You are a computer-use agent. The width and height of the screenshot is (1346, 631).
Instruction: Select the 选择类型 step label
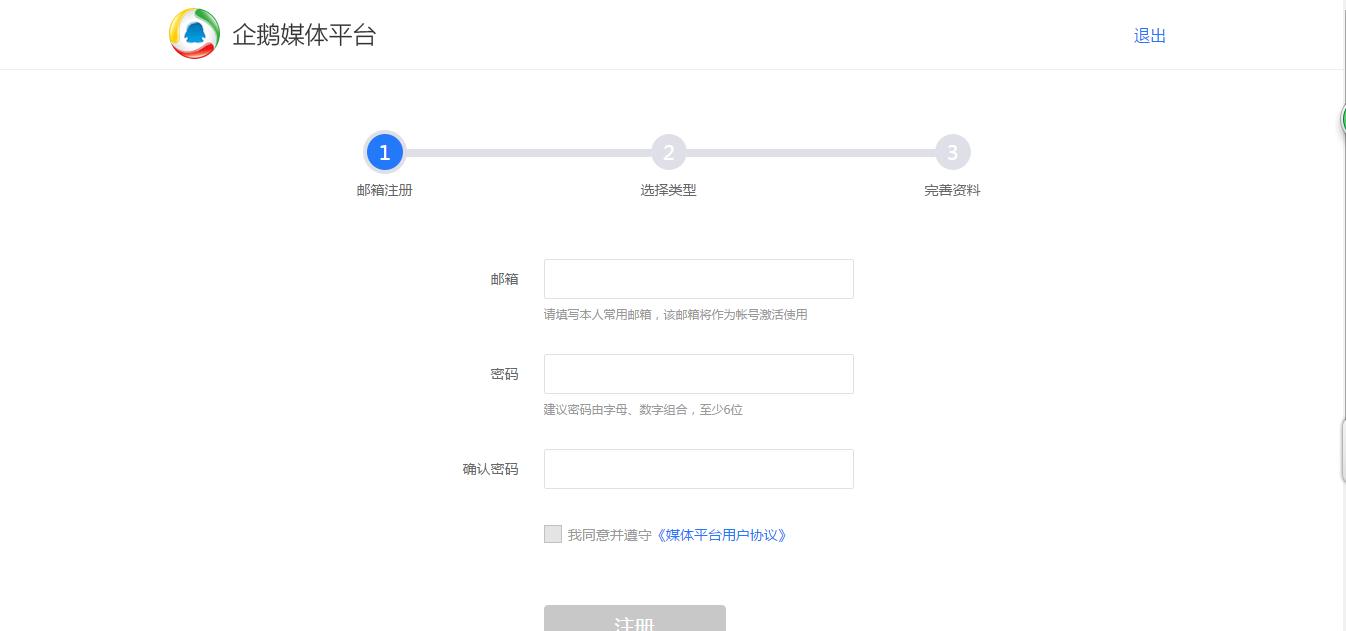668,190
